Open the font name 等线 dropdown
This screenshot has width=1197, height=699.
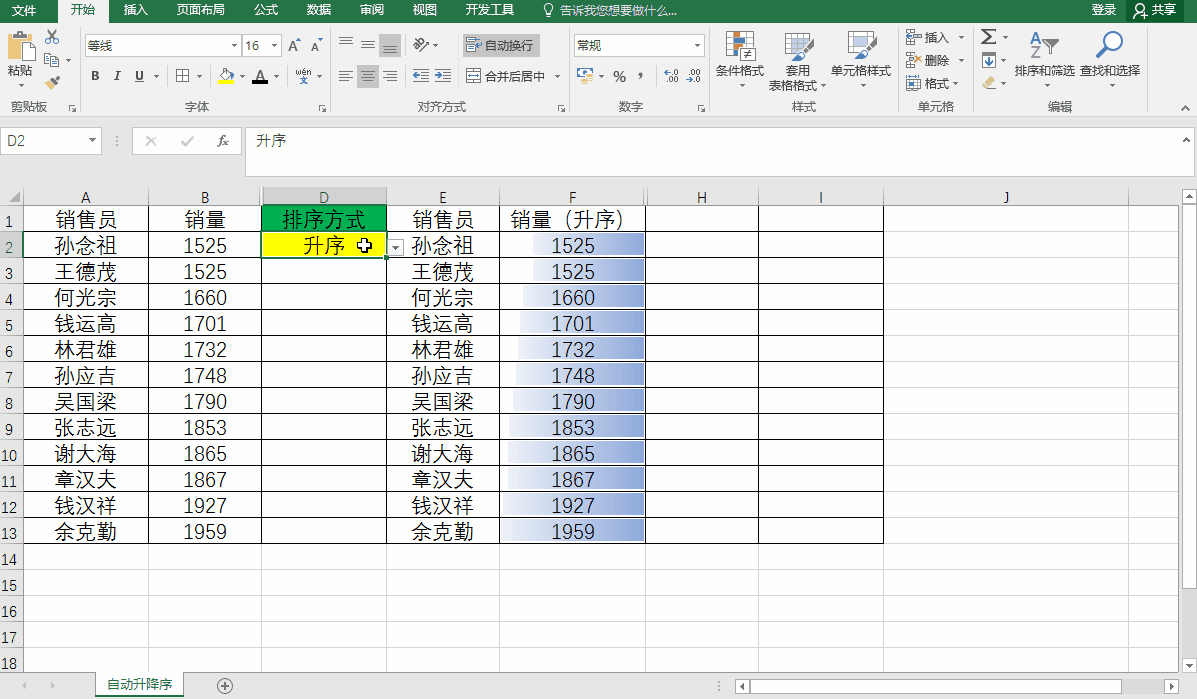pyautogui.click(x=234, y=46)
